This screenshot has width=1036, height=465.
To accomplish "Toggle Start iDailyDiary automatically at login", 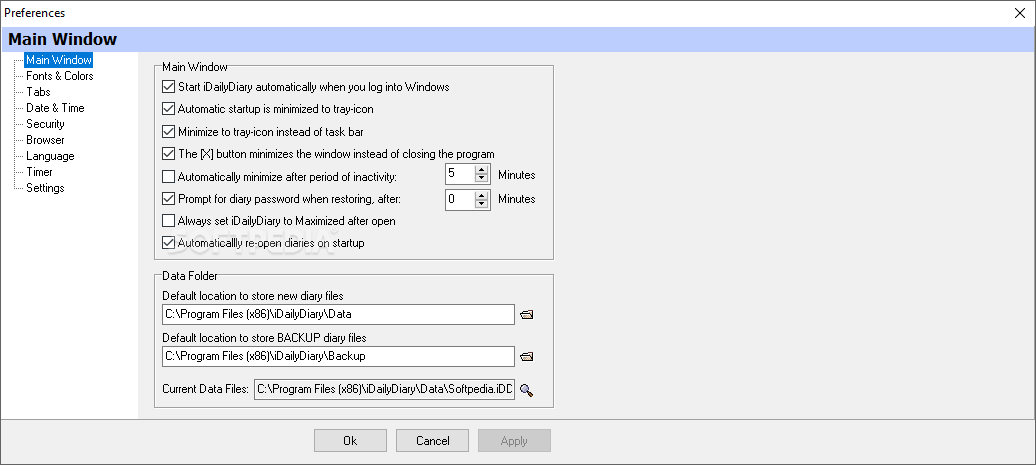I will click(x=168, y=87).
